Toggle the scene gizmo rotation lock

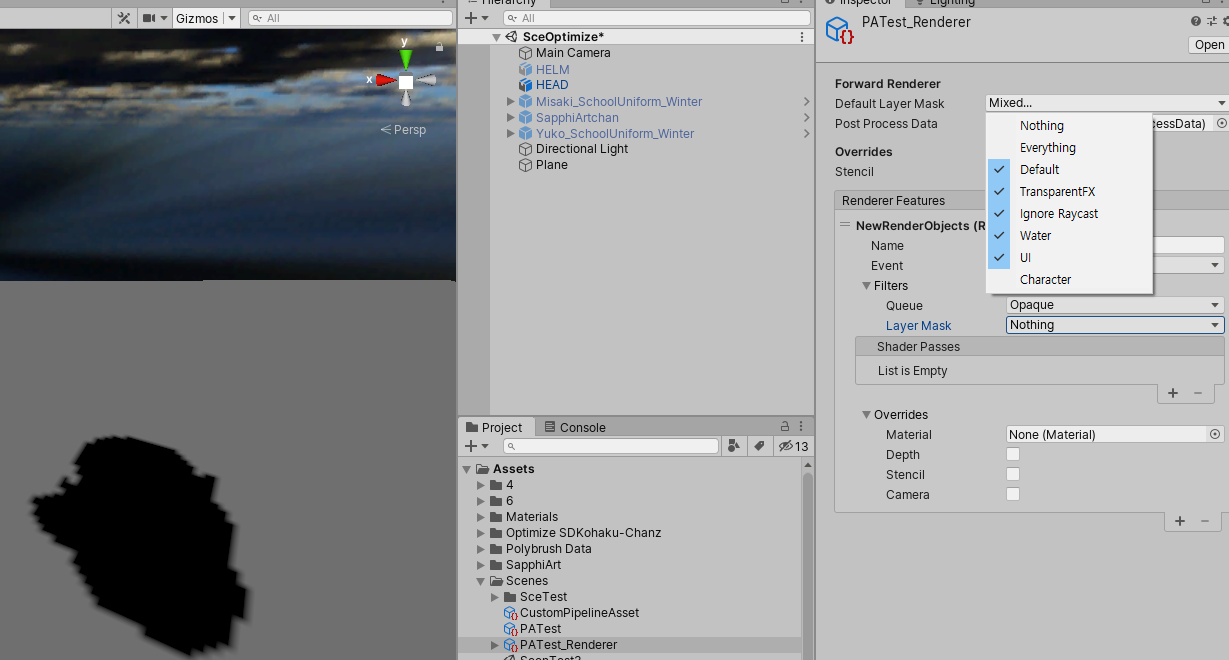point(439,47)
